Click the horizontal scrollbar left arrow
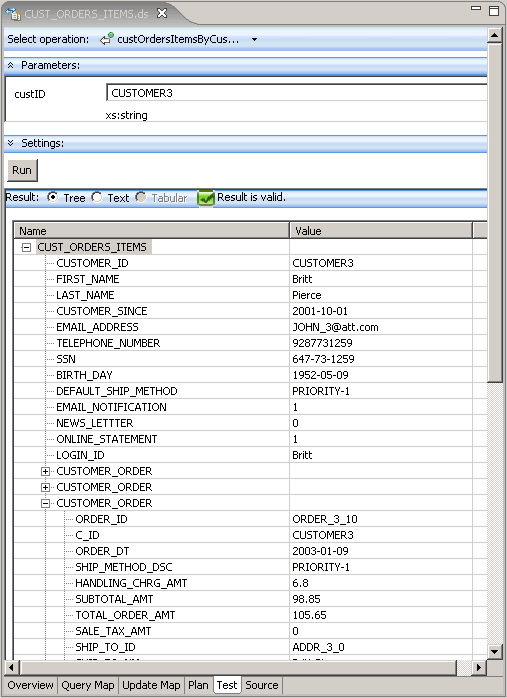The image size is (507, 698). [x=11, y=667]
